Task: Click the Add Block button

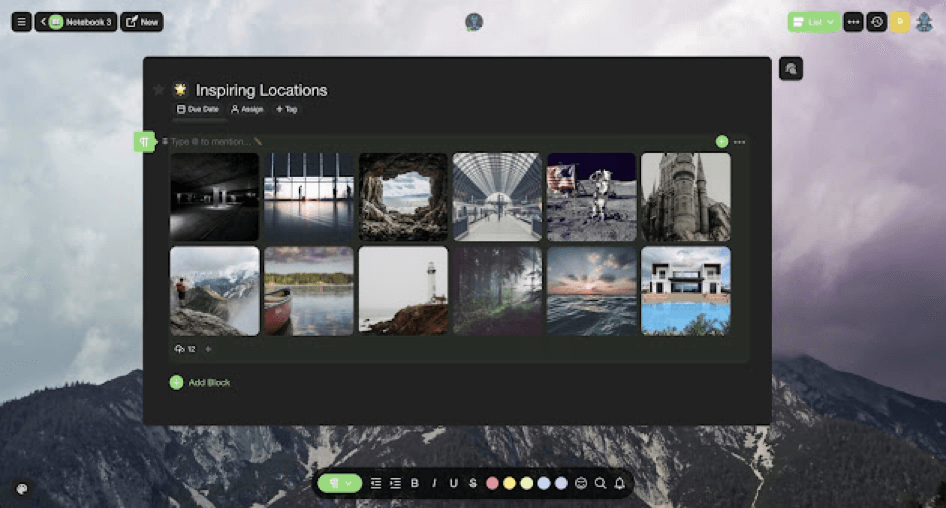Action: click(x=200, y=382)
